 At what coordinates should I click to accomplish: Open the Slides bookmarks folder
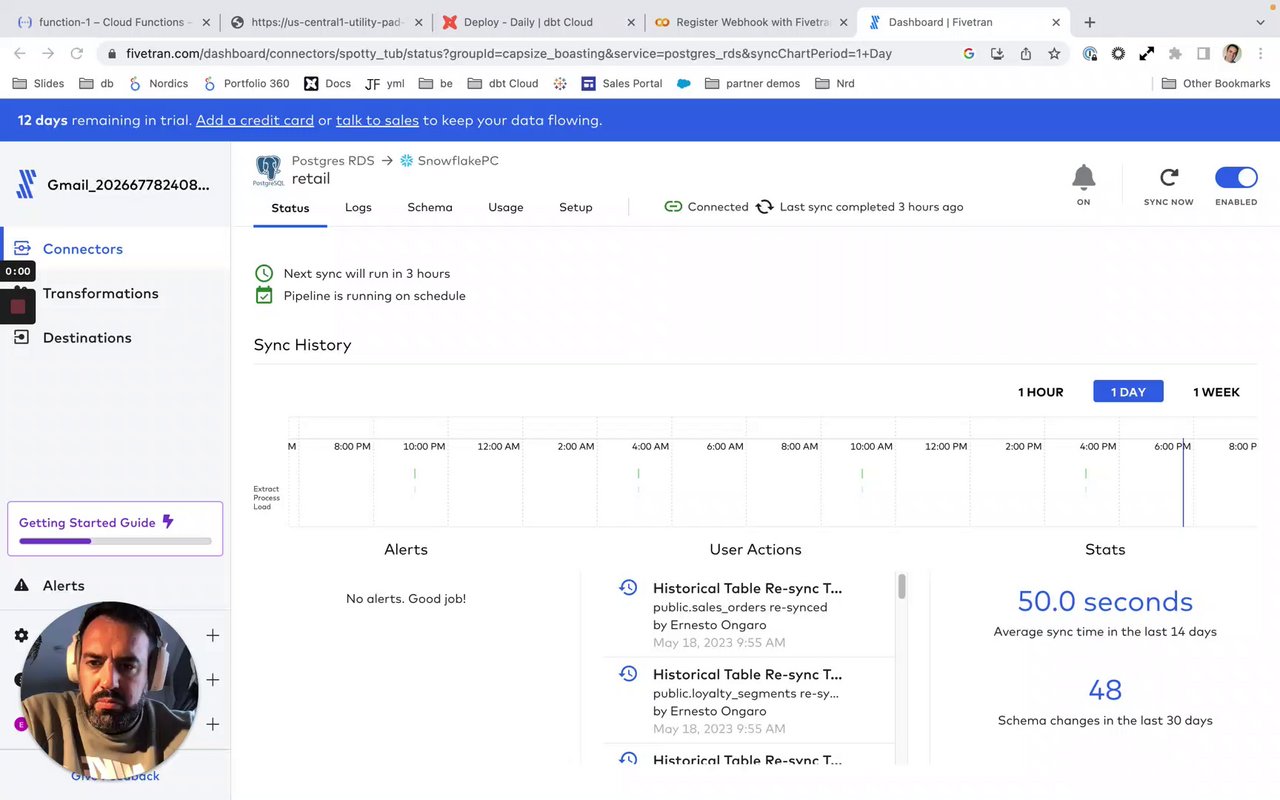click(38, 84)
